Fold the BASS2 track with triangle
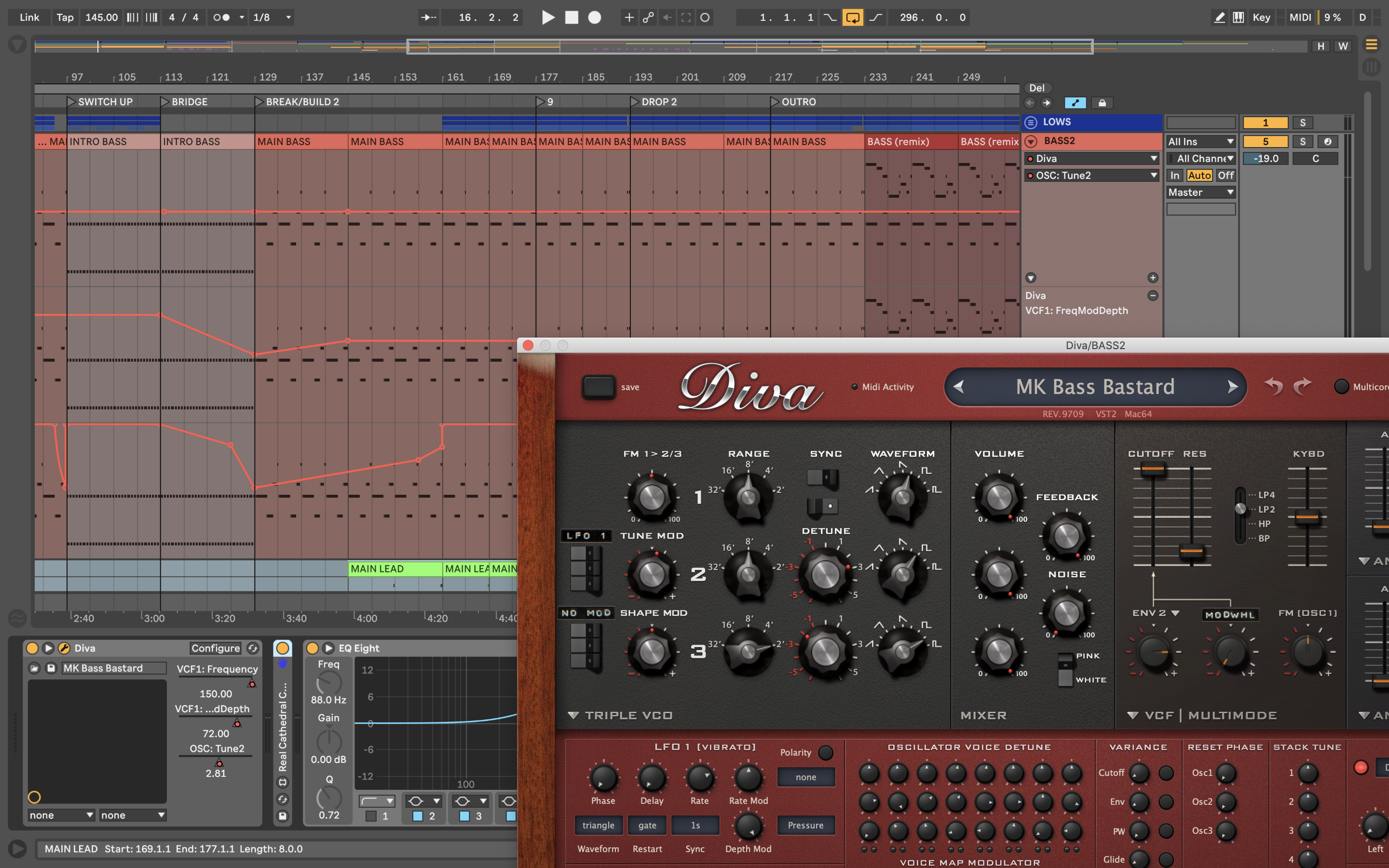Image resolution: width=1389 pixels, height=868 pixels. pos(1031,141)
